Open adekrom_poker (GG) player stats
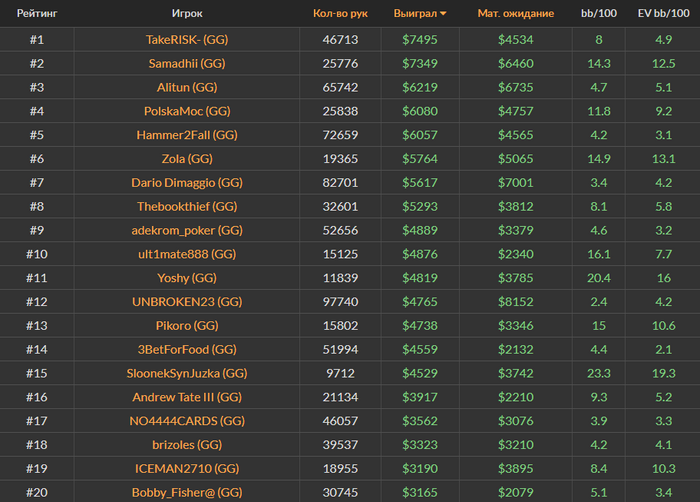This screenshot has width=700, height=502. pyautogui.click(x=187, y=230)
